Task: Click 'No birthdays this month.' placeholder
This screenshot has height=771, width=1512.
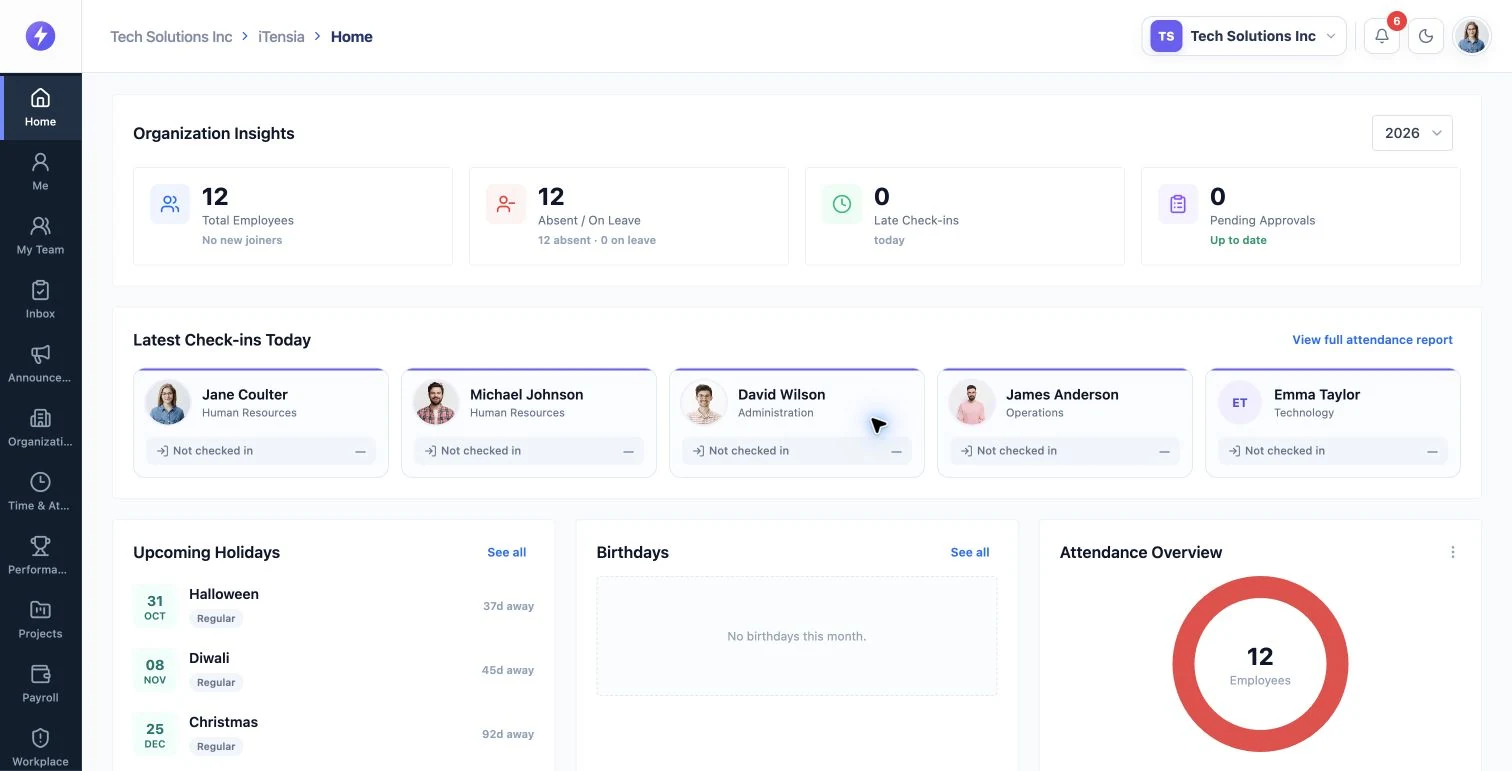Action: click(797, 636)
